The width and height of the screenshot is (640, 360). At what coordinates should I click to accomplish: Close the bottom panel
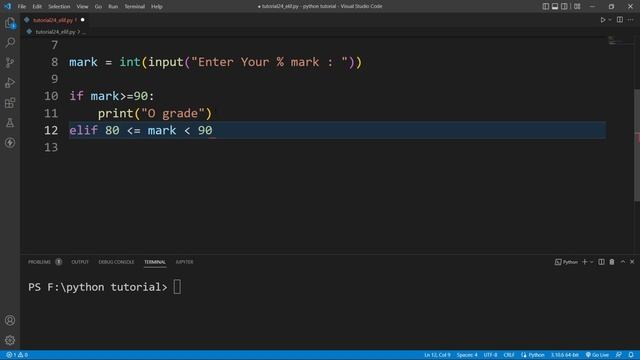pyautogui.click(x=632, y=262)
